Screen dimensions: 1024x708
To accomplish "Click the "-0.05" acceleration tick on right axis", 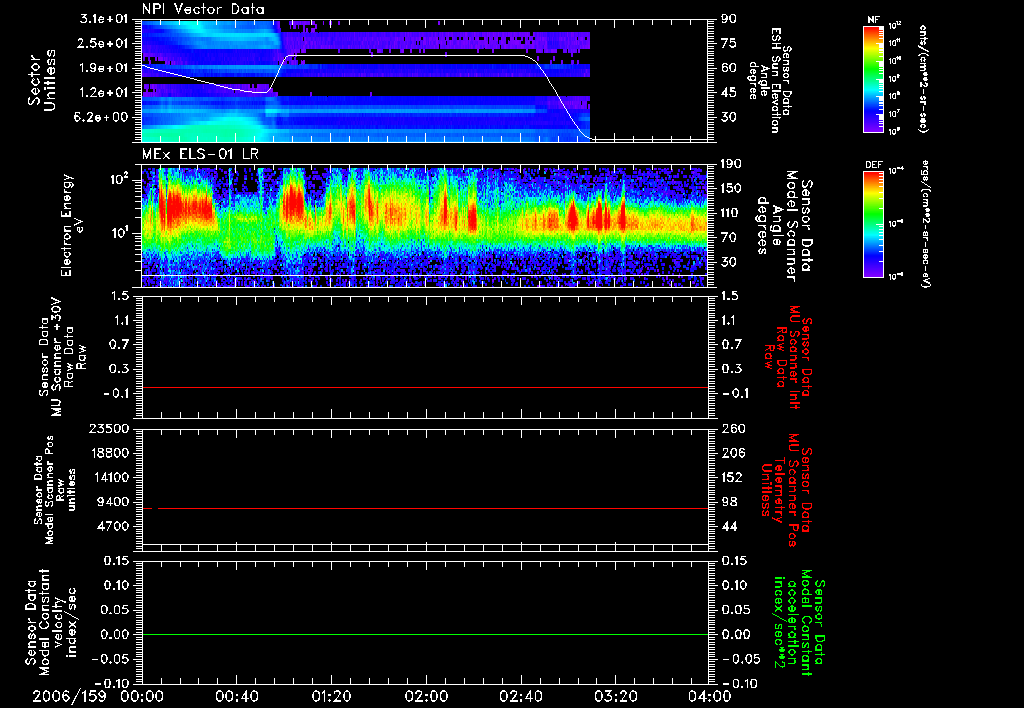I will (x=741, y=658).
